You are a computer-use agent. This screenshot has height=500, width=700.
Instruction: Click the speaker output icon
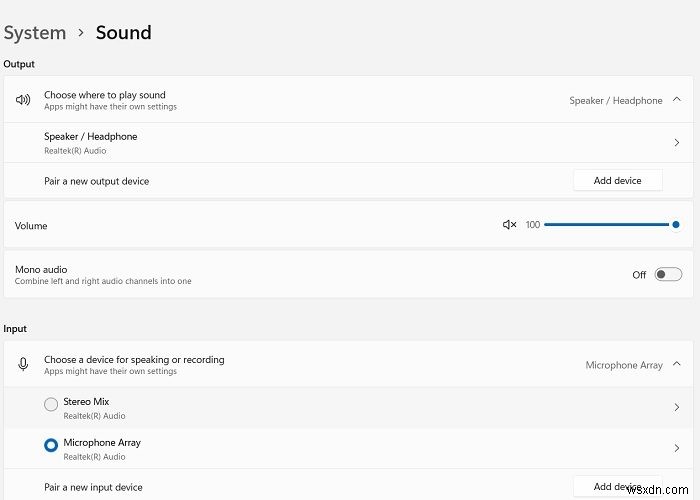click(23, 100)
